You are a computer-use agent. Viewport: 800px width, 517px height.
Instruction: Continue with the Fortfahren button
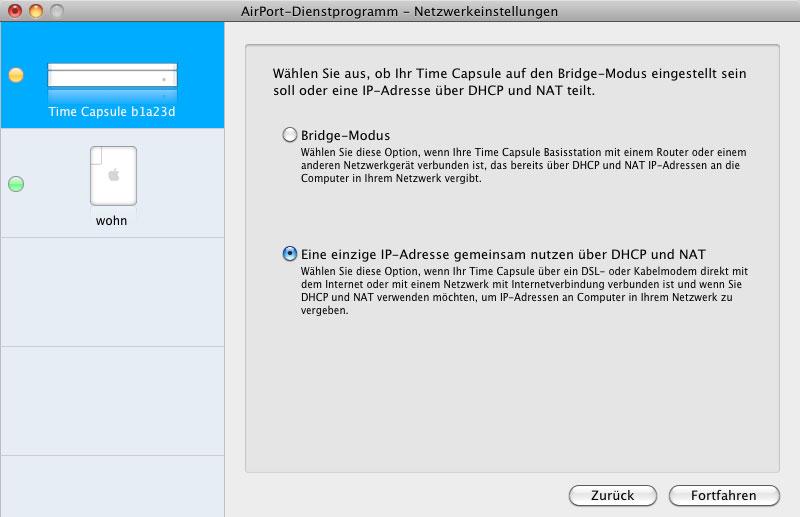[724, 496]
